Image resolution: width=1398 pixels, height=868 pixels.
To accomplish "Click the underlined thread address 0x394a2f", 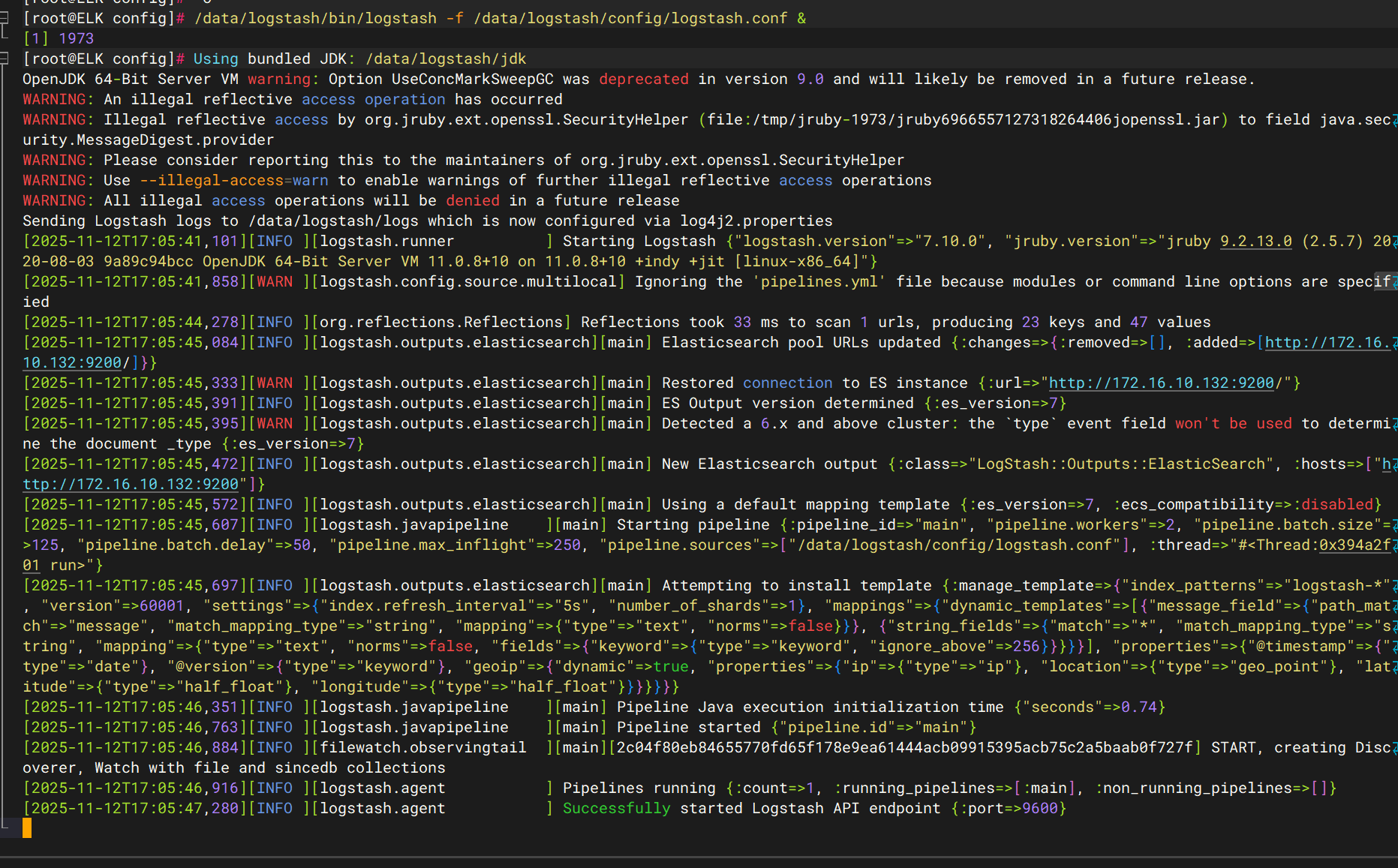I will [x=1354, y=545].
